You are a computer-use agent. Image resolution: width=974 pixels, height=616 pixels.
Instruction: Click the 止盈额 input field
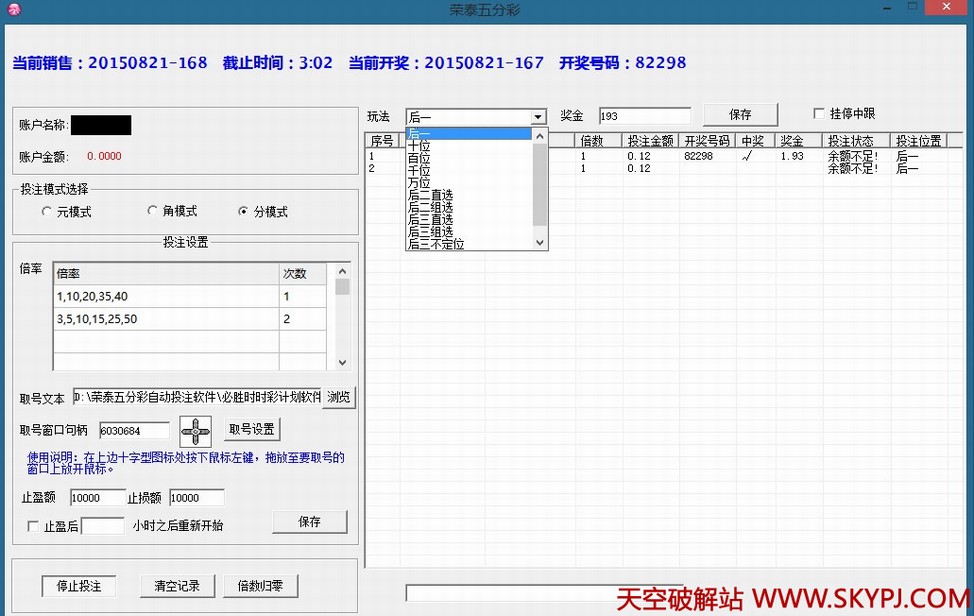pos(97,498)
